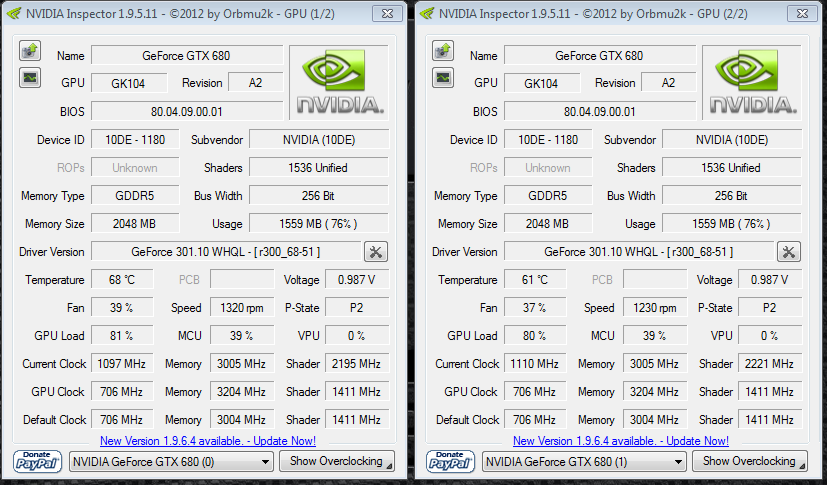Image resolution: width=827 pixels, height=485 pixels.
Task: Open GPU selector dropdown showing GTX 680 (1)
Action: [584, 462]
